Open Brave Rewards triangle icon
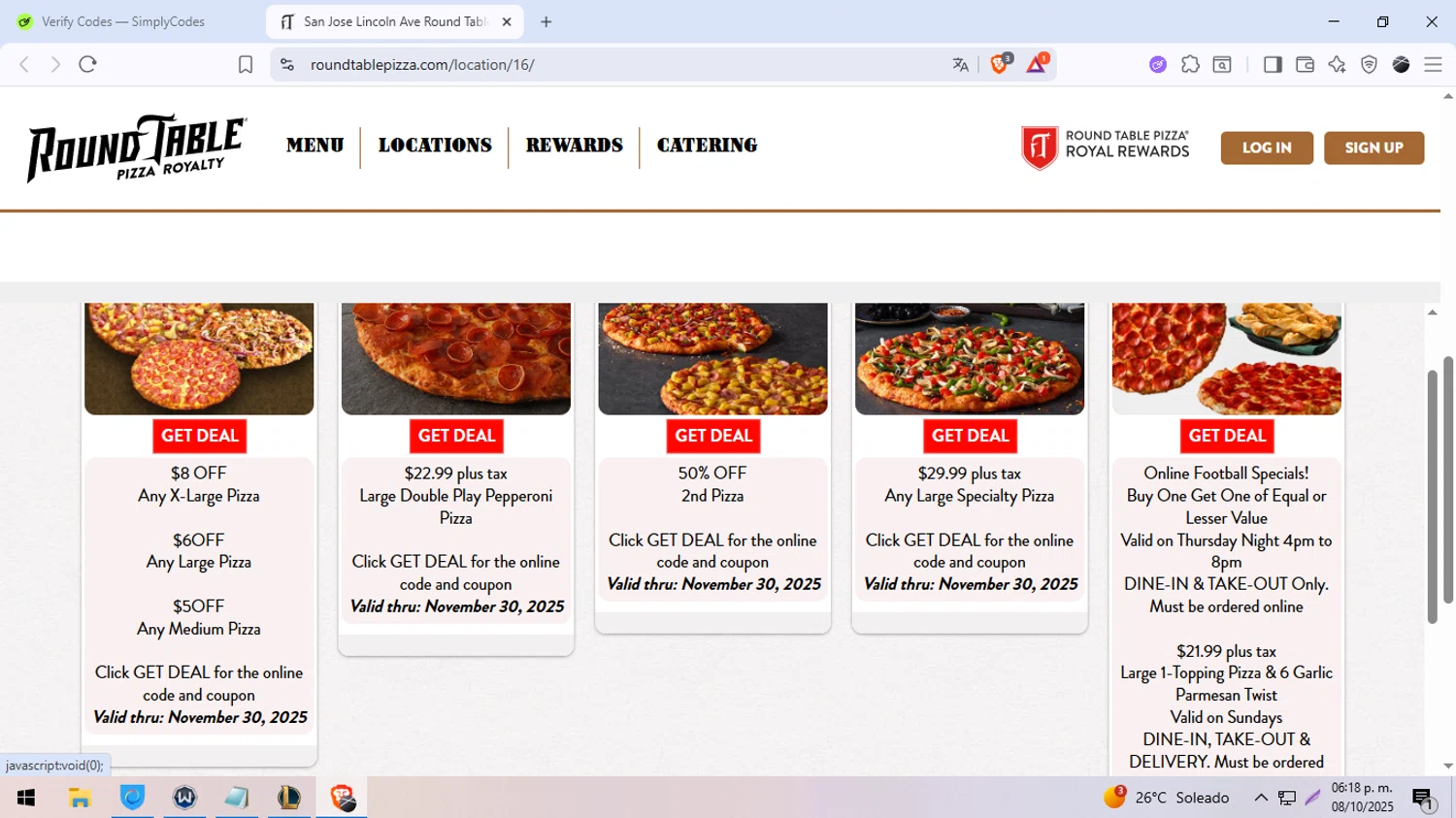 pyautogui.click(x=1036, y=64)
